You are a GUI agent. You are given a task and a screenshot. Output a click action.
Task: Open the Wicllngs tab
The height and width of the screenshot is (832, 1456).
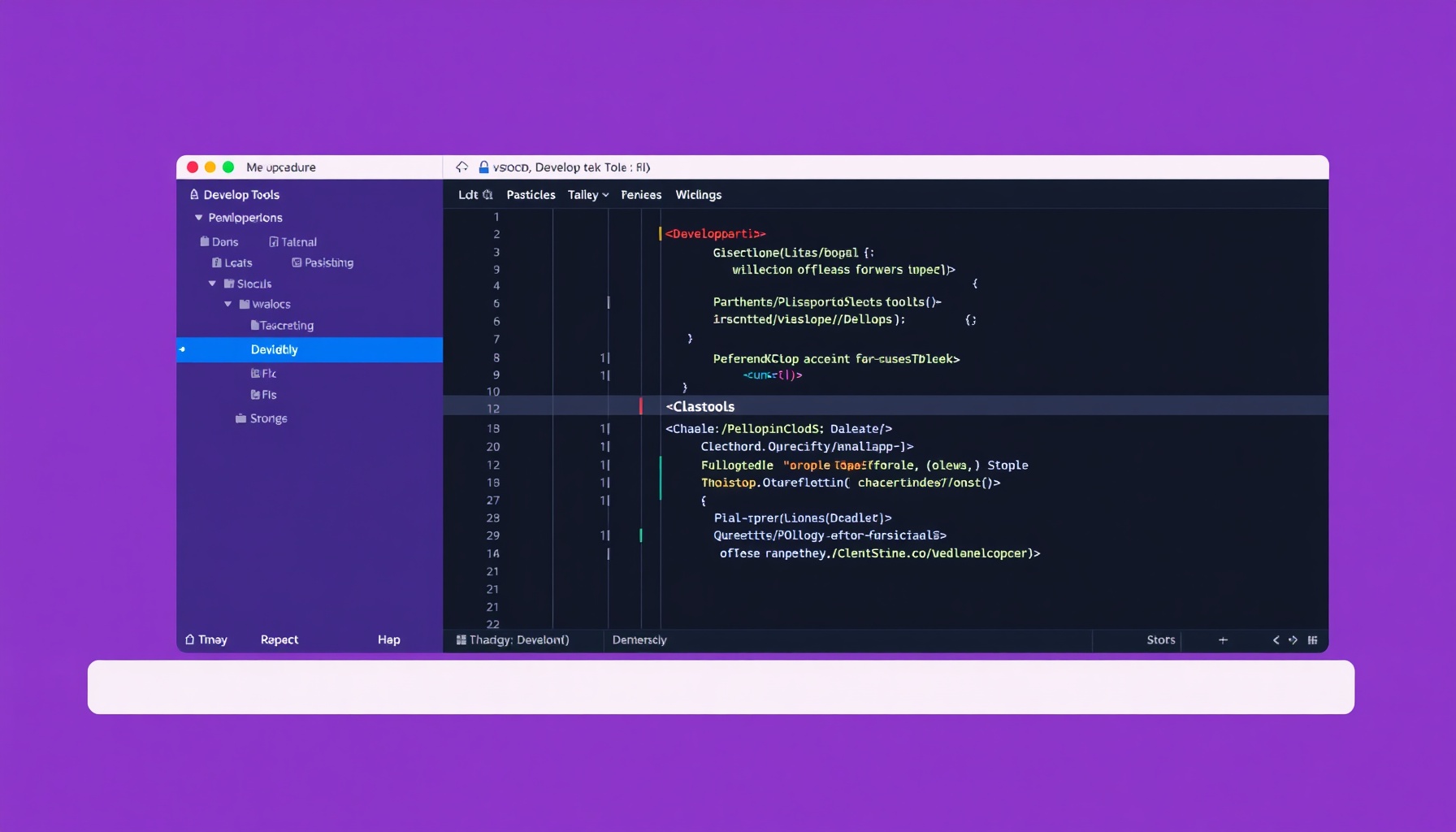click(x=698, y=195)
